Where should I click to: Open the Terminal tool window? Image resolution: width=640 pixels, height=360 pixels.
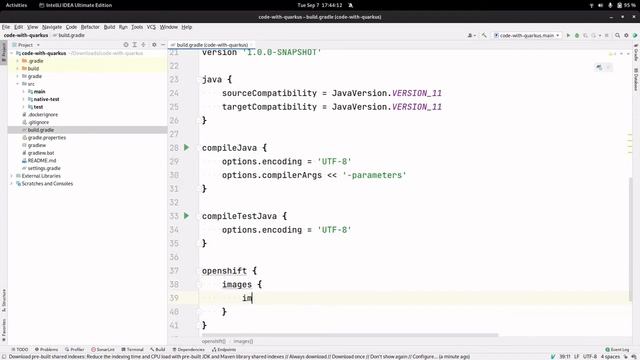133,349
